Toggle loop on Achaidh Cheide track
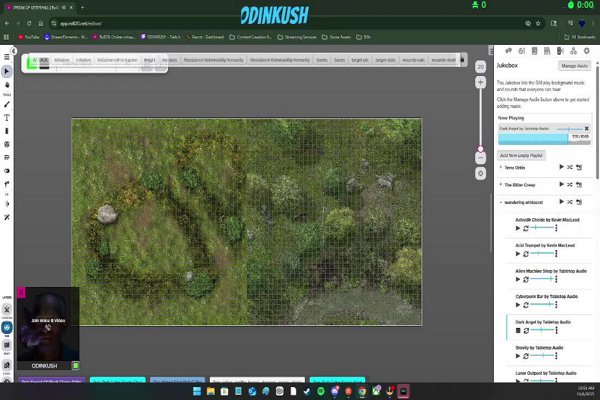This screenshot has height=400, width=600. pos(526,230)
